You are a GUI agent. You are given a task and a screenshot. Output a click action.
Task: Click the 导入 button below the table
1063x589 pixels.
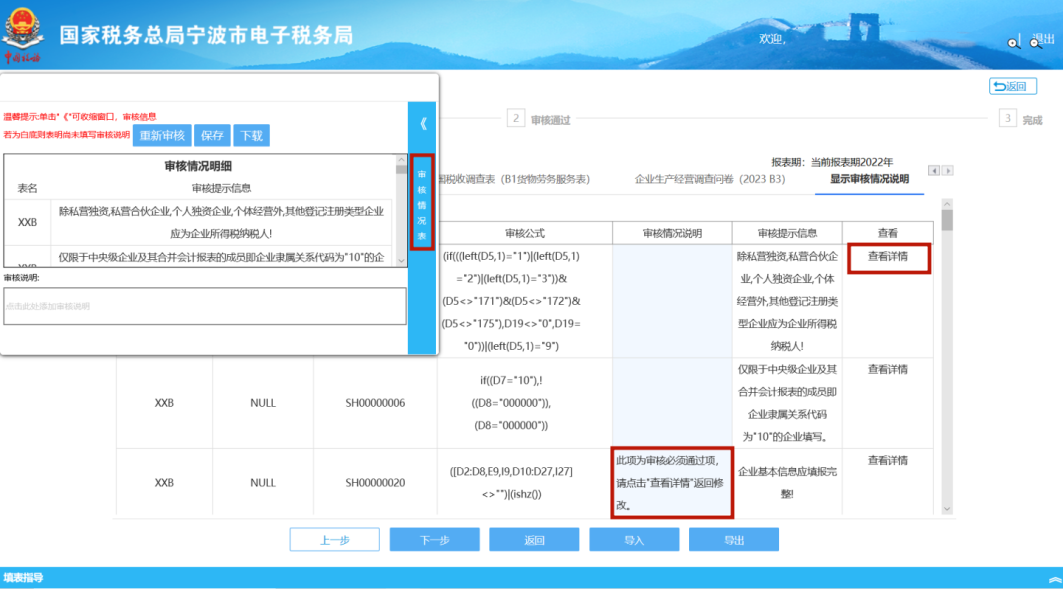pyautogui.click(x=634, y=540)
